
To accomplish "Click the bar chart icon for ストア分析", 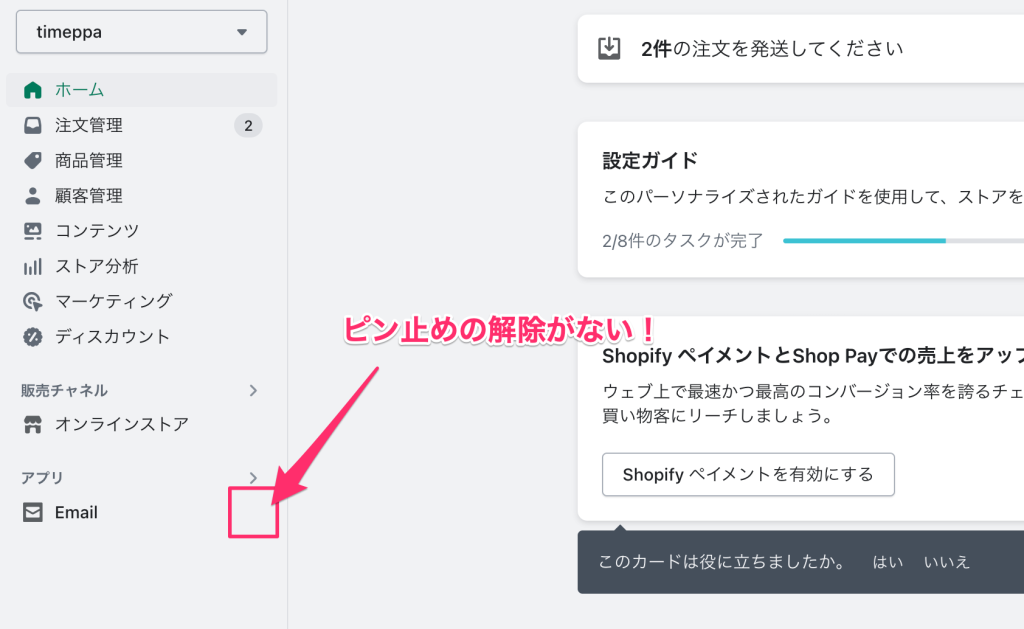I will [x=32, y=266].
